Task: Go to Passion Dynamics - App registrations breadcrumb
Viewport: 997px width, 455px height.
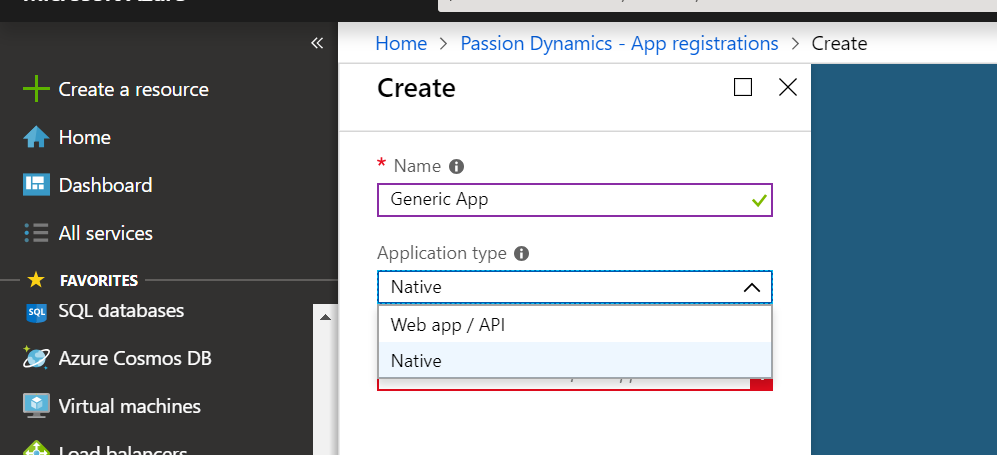Action: click(x=619, y=43)
